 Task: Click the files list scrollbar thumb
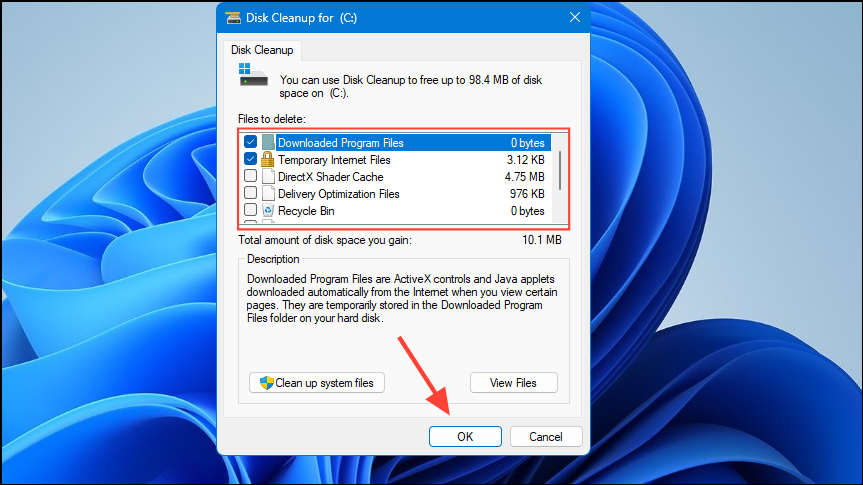click(x=560, y=170)
